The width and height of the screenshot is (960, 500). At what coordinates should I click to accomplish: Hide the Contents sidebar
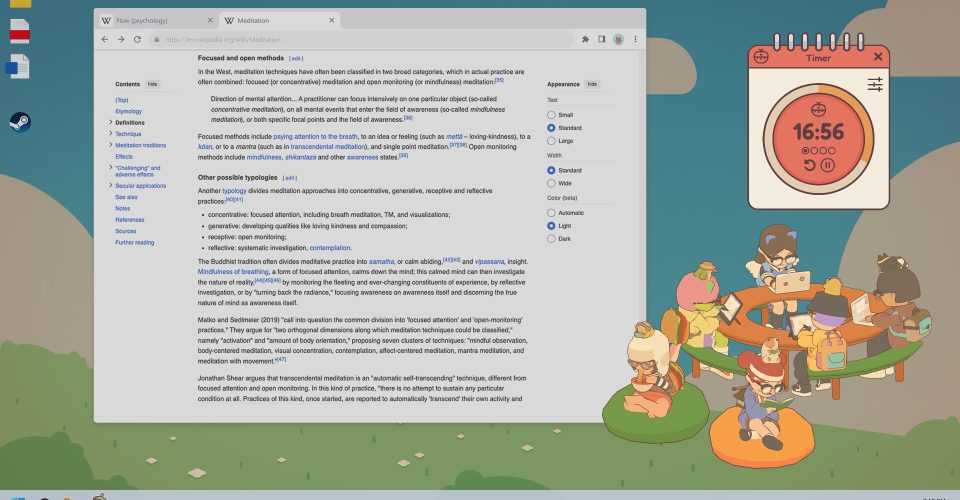pyautogui.click(x=152, y=84)
